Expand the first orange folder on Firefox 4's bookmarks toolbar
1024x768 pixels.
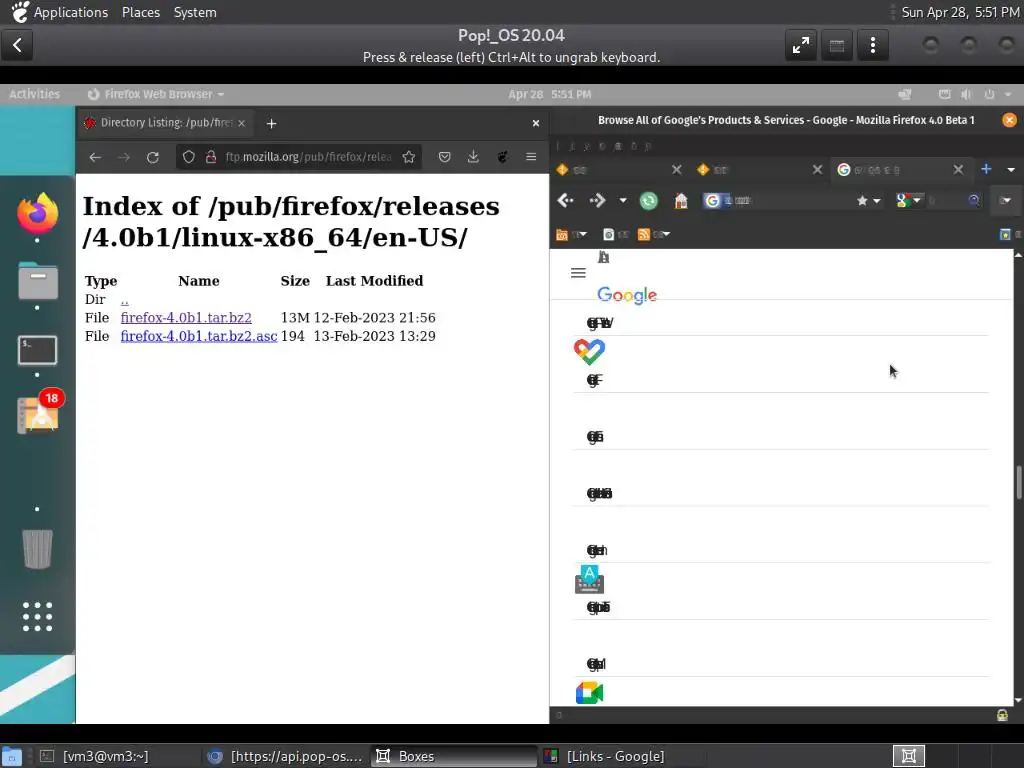pyautogui.click(x=571, y=234)
